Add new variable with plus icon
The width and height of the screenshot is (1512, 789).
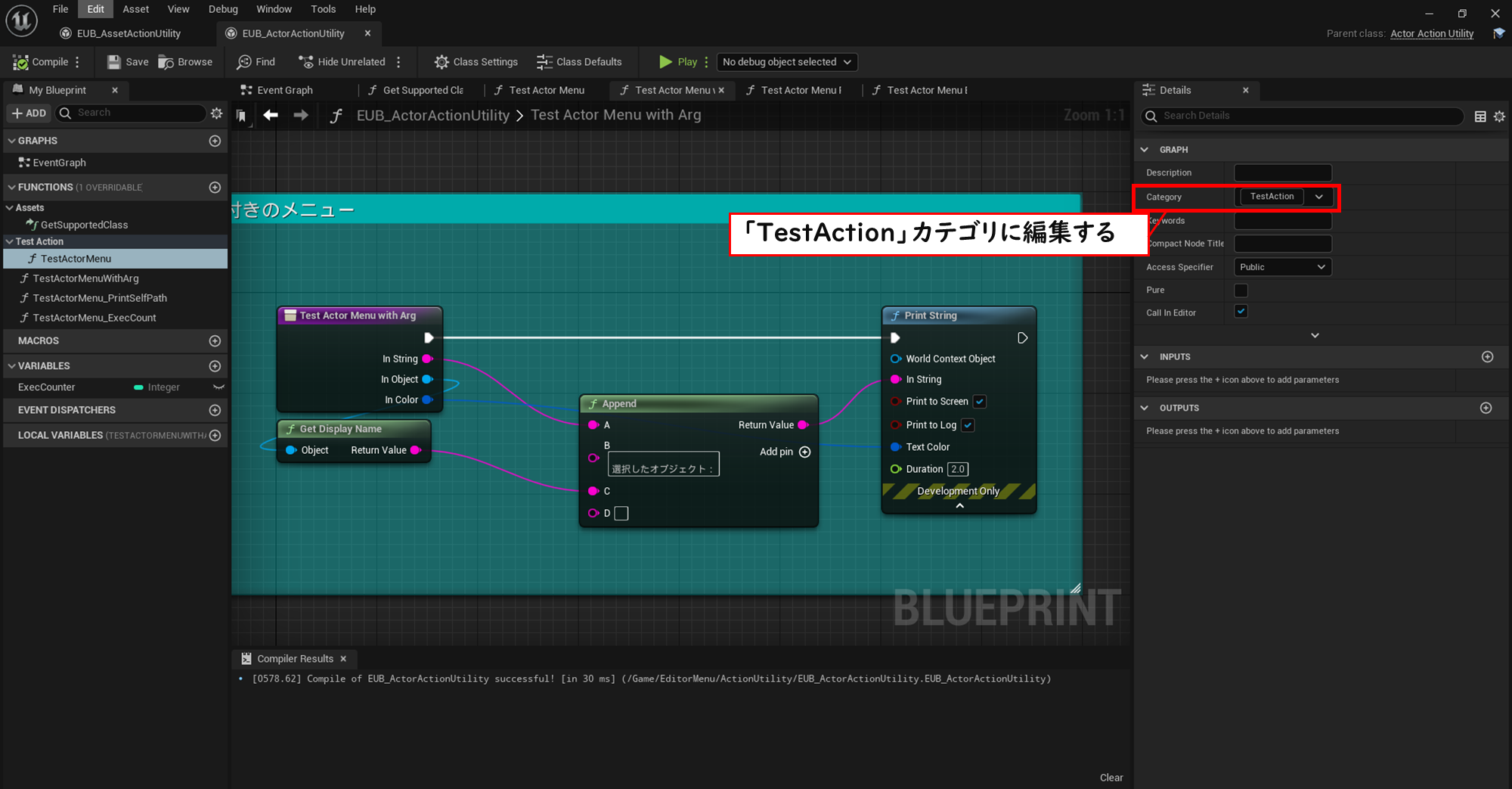(x=215, y=366)
